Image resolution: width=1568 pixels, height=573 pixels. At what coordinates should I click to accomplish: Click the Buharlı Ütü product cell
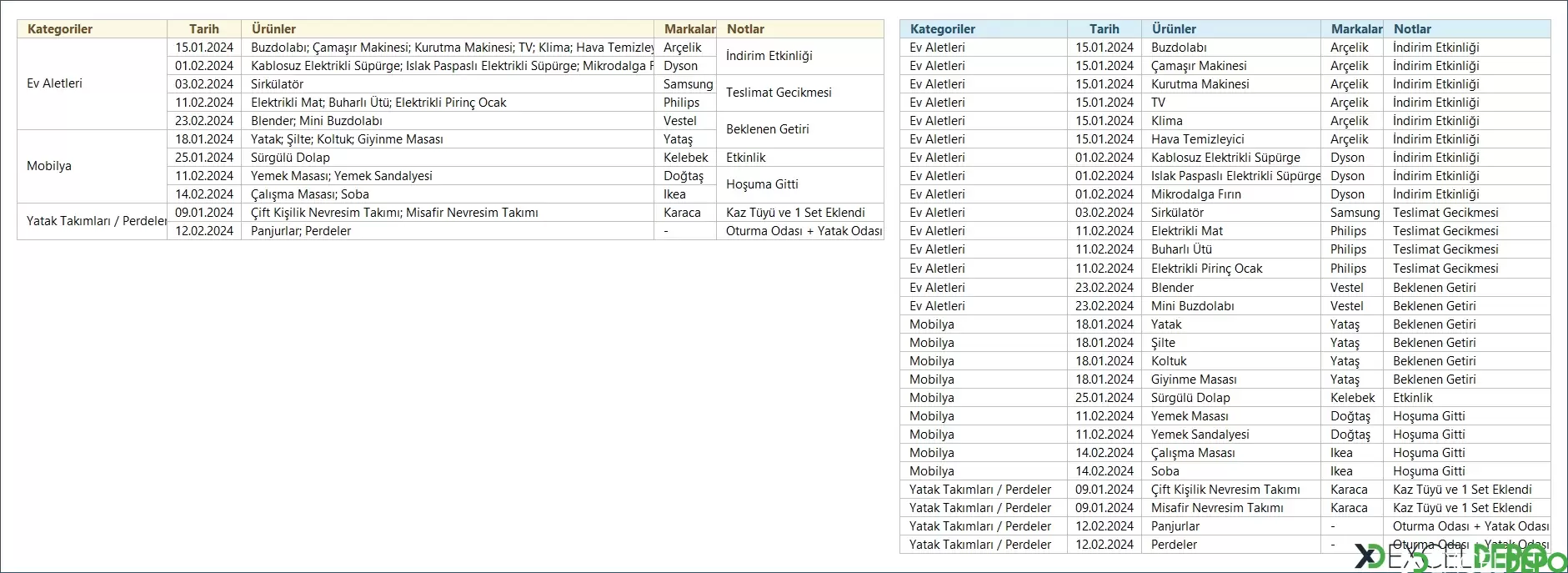click(x=1231, y=249)
